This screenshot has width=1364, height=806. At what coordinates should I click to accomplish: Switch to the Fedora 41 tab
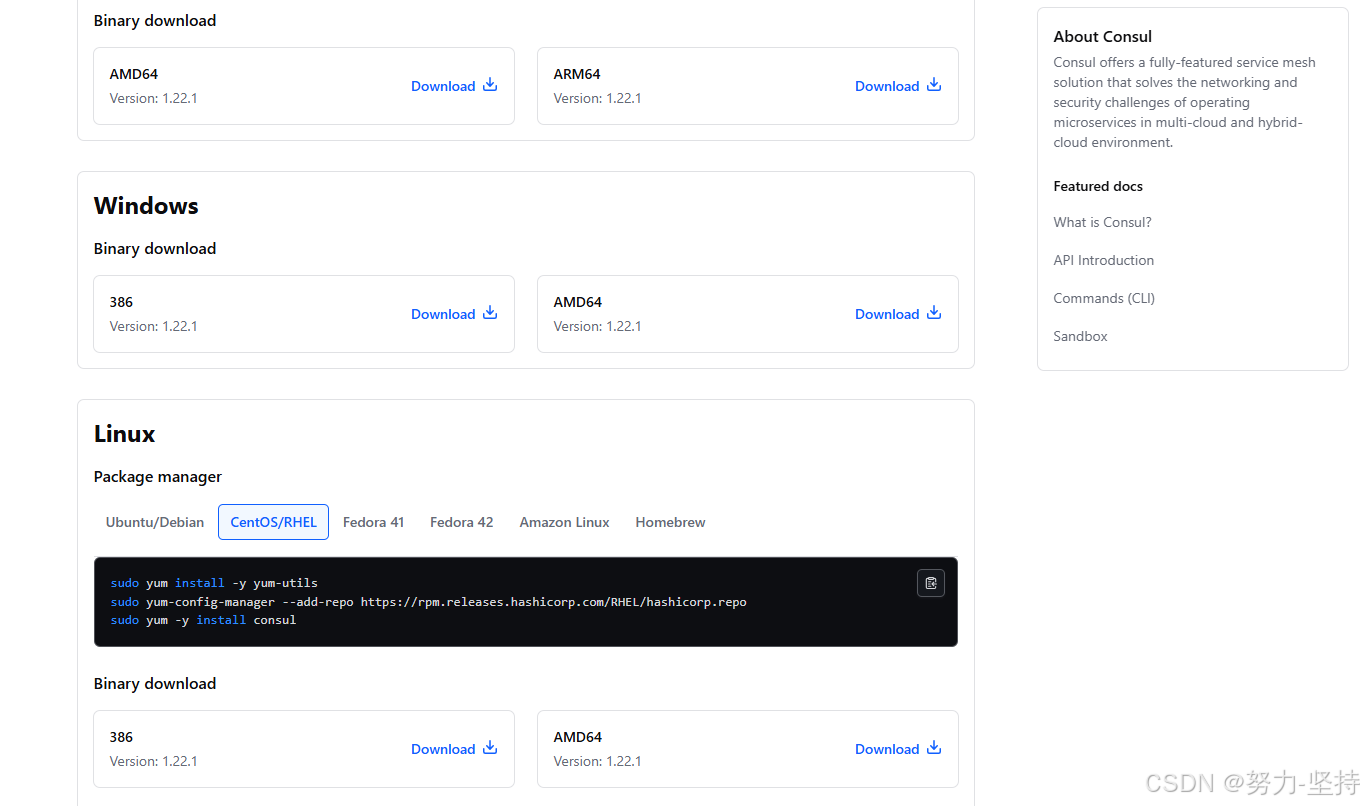click(x=374, y=522)
